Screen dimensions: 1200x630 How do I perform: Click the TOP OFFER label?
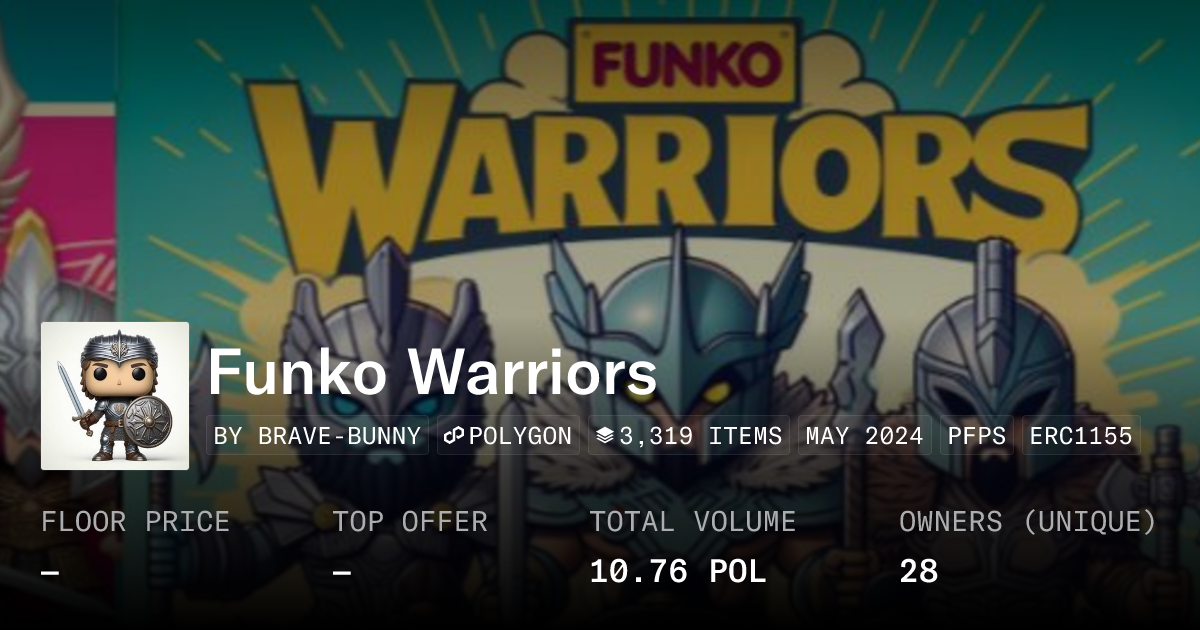(x=410, y=522)
